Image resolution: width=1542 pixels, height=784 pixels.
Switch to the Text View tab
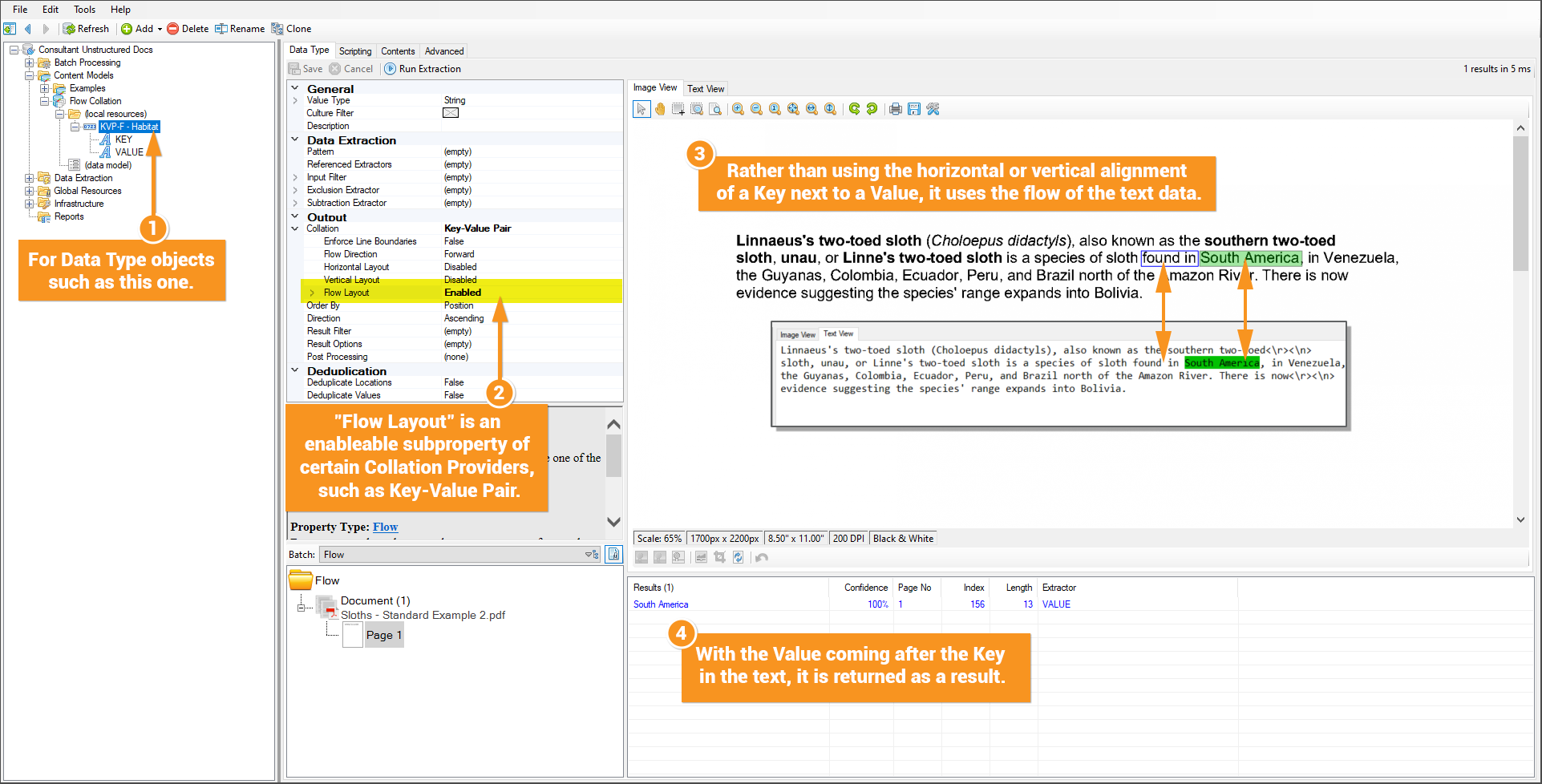point(706,89)
